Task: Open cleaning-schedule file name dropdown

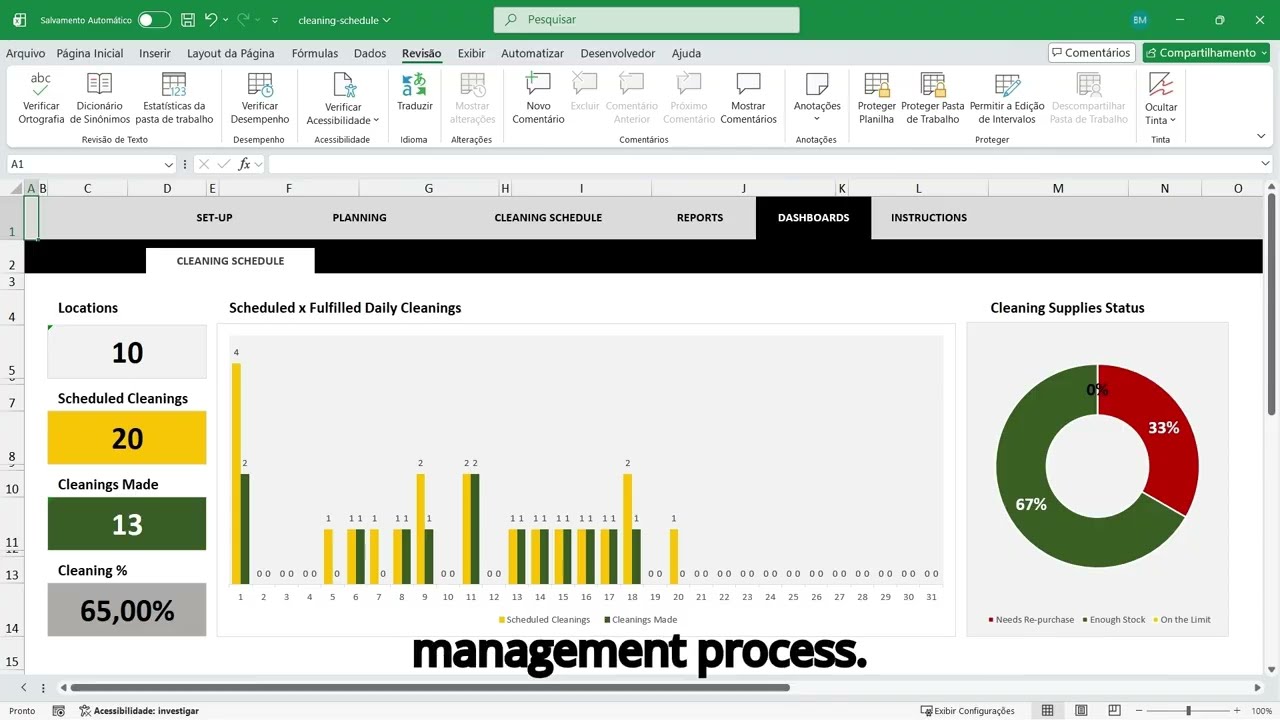Action: (x=386, y=20)
